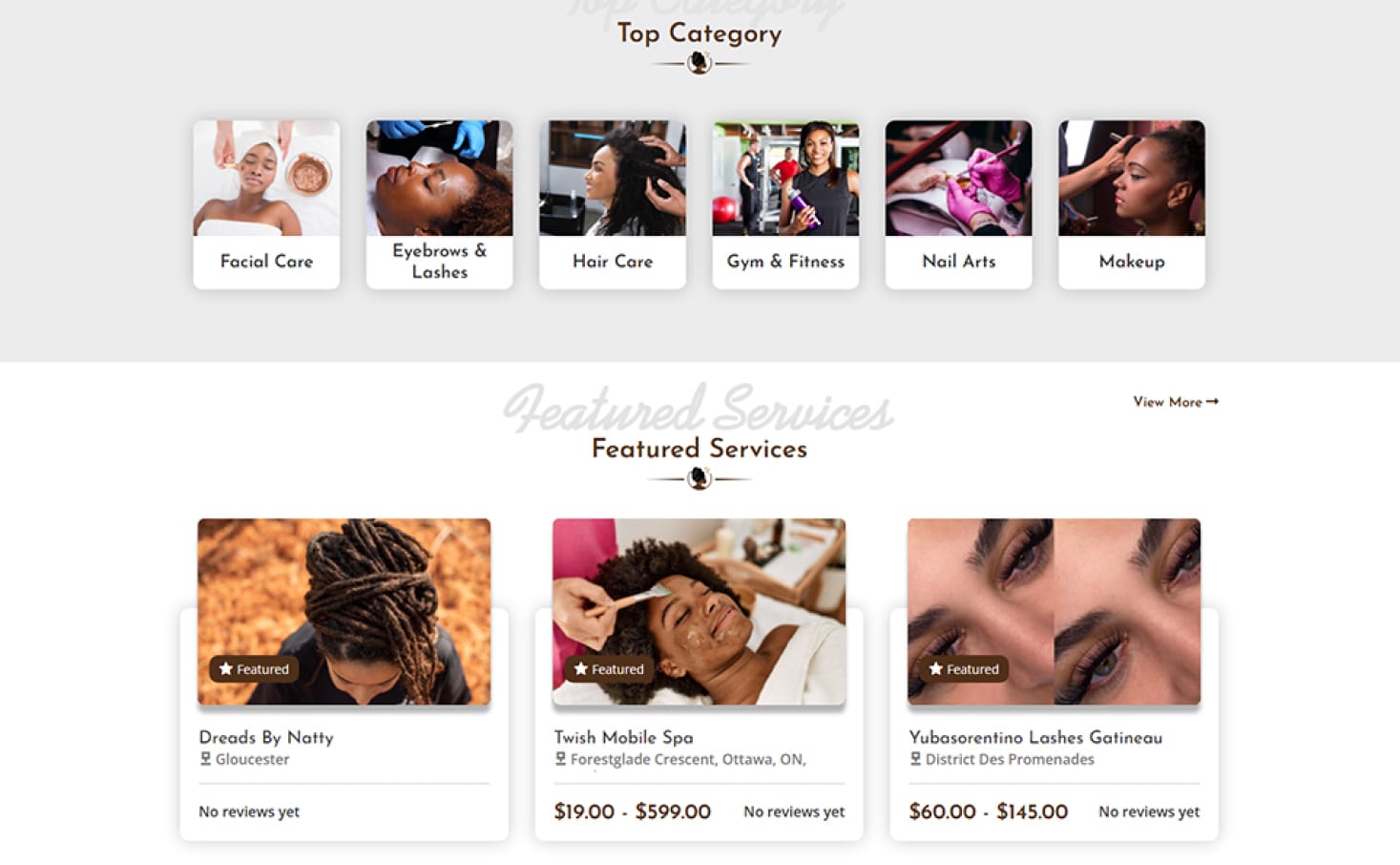1400x865 pixels.
Task: Select the Hair Care category photo
Action: [x=612, y=179]
